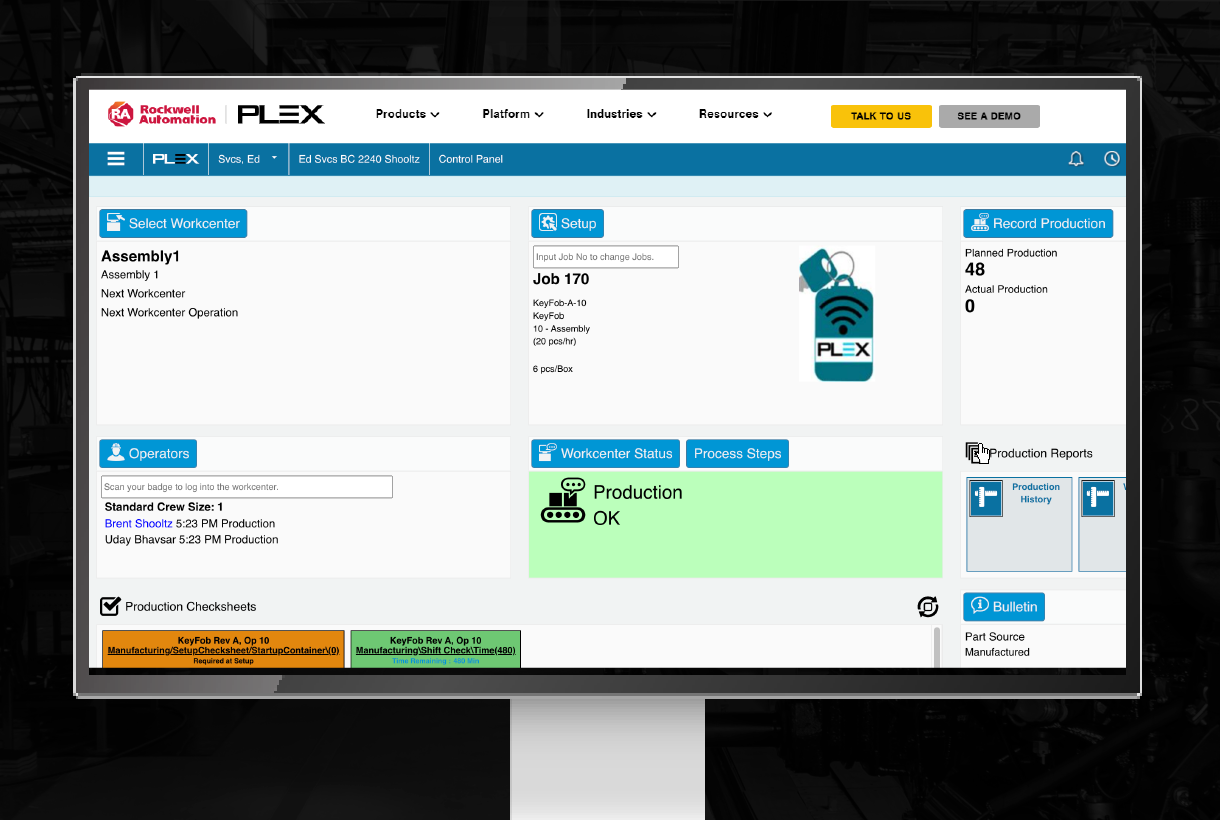Click the Production Checksheets checkmark icon
This screenshot has width=1220, height=820.
click(111, 606)
